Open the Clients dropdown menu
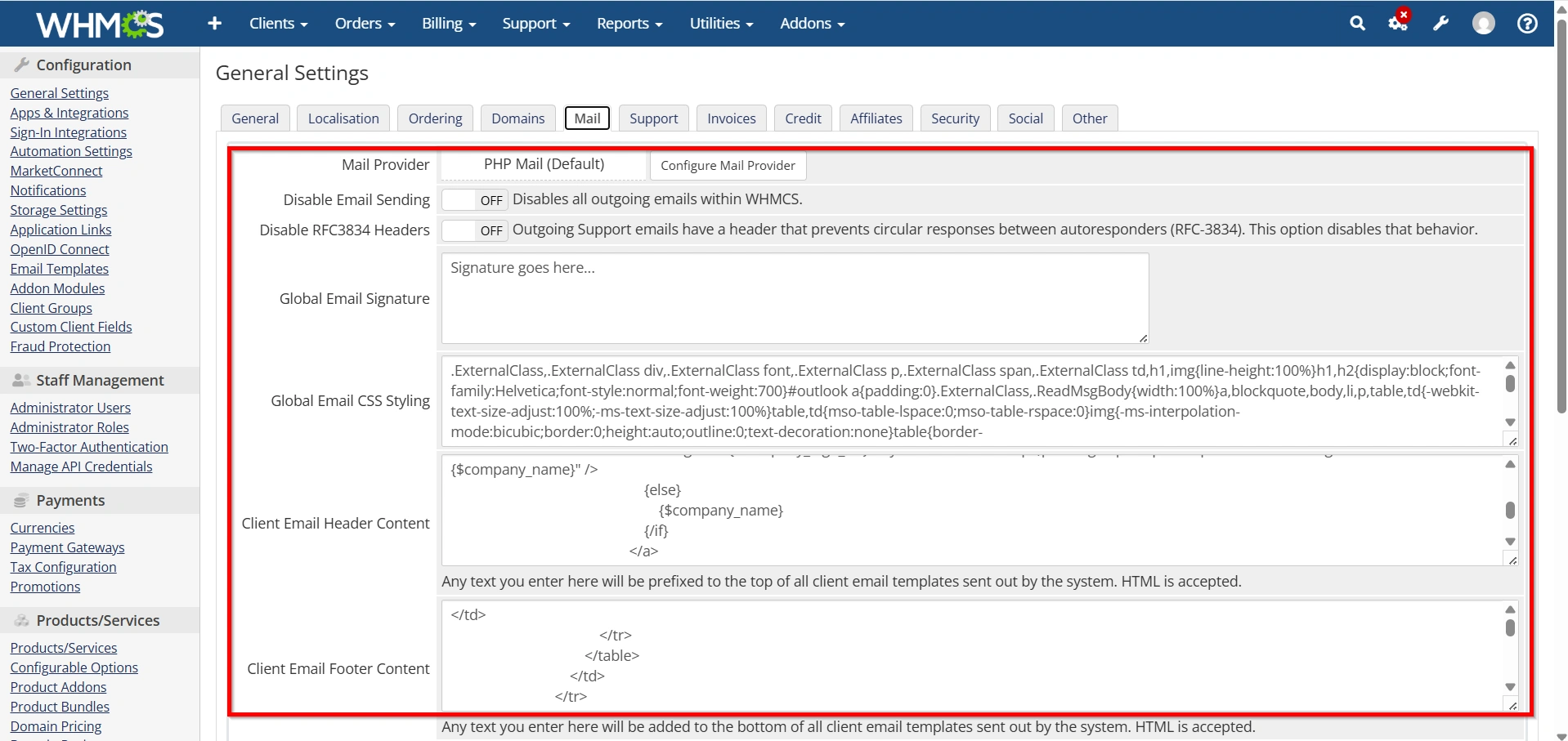Viewport: 1568px width, 741px height. click(x=278, y=24)
